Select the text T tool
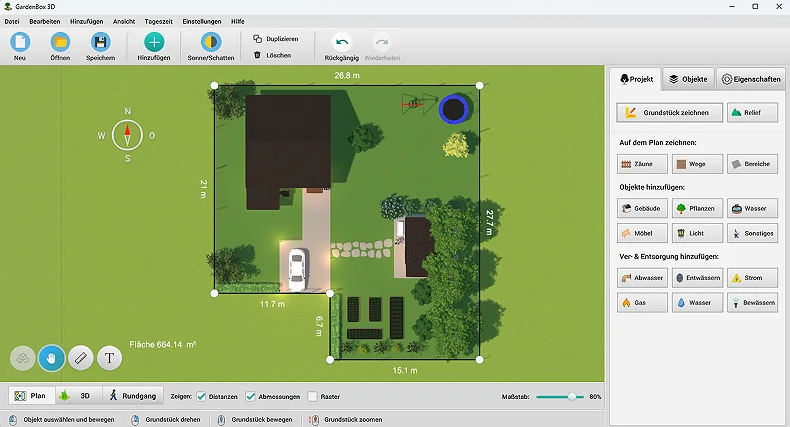The width and height of the screenshot is (790, 427). [109, 358]
